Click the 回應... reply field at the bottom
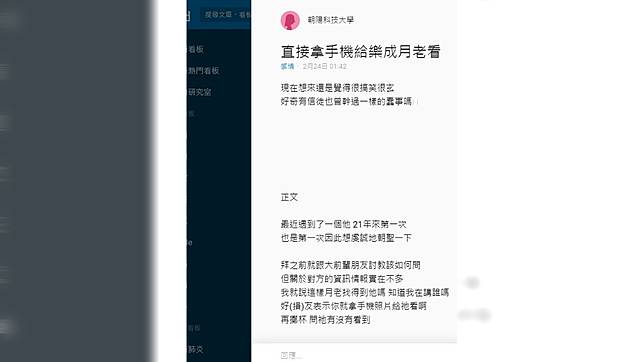644x362 pixels. coord(291,355)
